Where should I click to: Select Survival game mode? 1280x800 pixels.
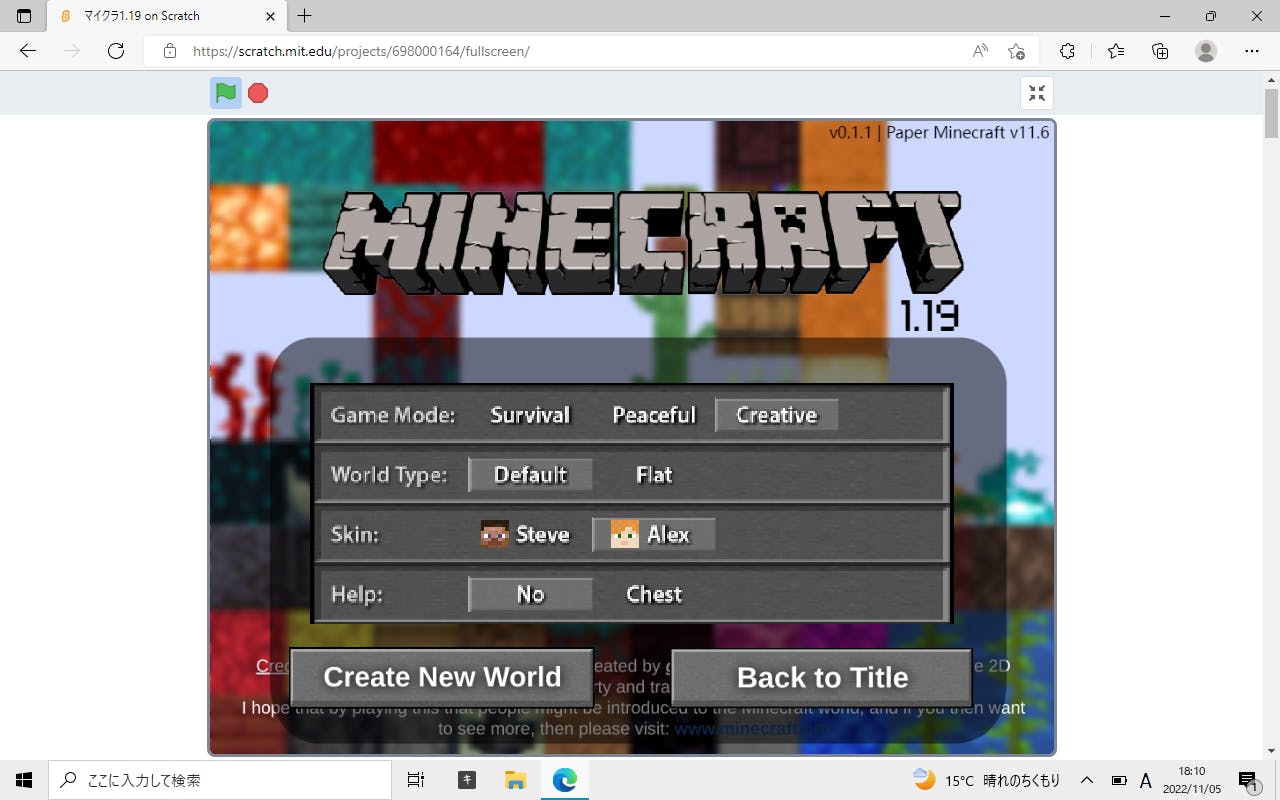pos(530,415)
